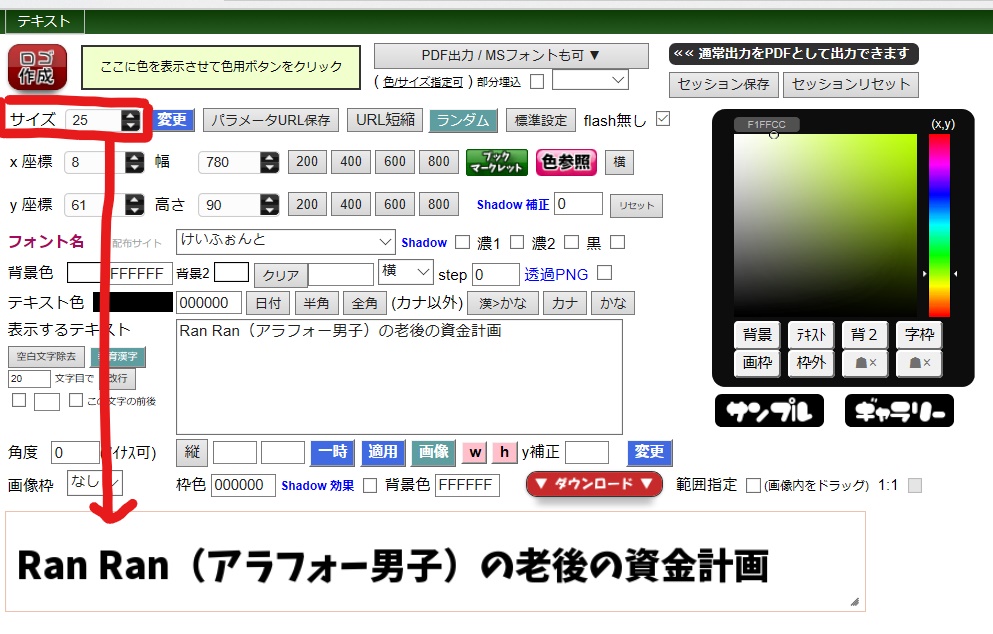Enable the Shadow checkbox by font name
Screen dimensions: 993x634
[463, 242]
